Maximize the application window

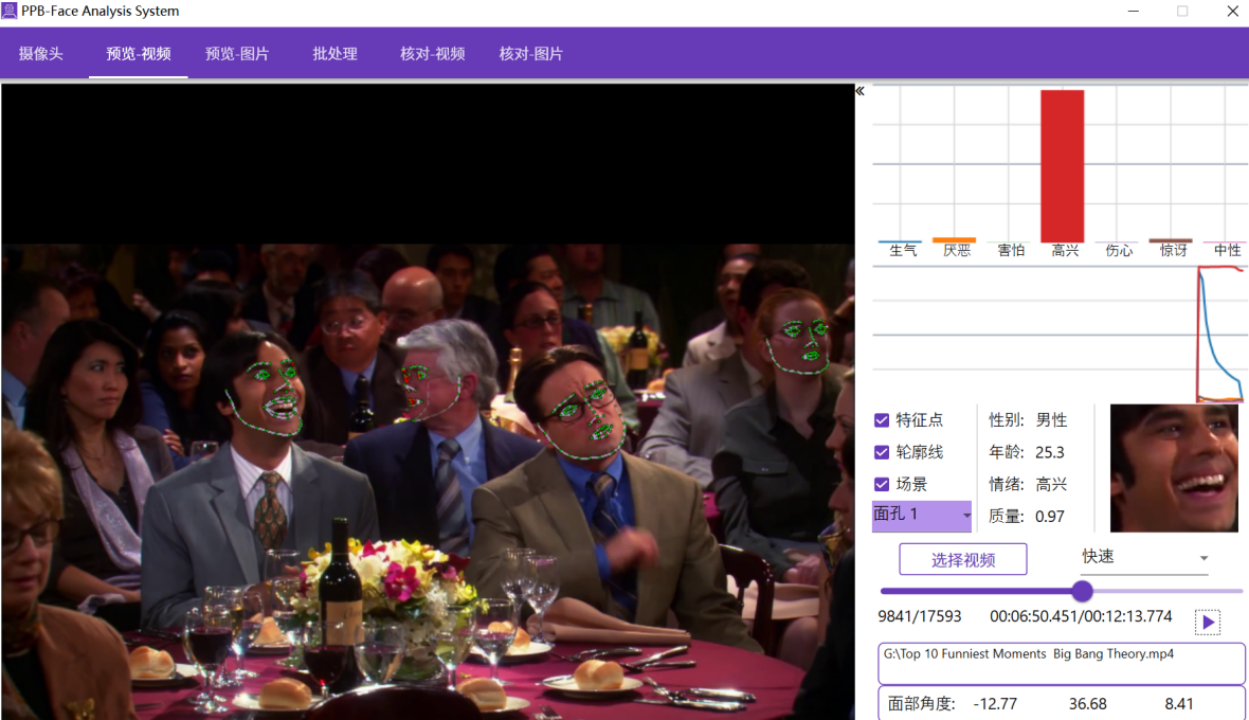(x=1182, y=12)
